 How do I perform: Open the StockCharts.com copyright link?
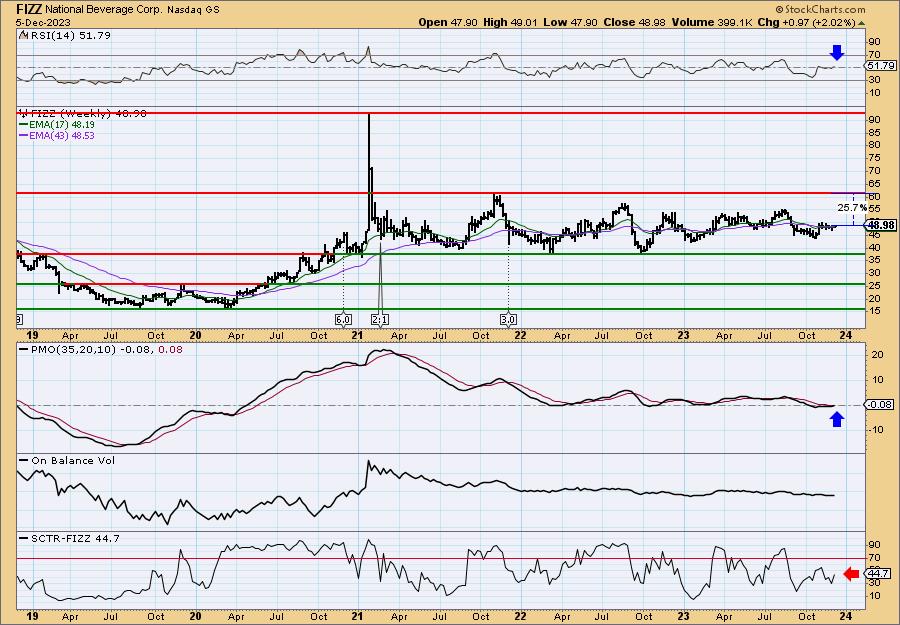pyautogui.click(x=820, y=9)
